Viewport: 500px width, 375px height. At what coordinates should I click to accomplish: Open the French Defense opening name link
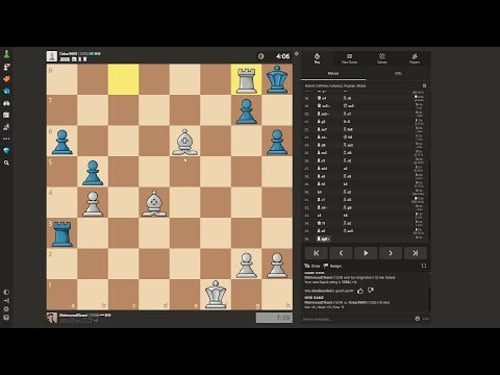coord(335,86)
